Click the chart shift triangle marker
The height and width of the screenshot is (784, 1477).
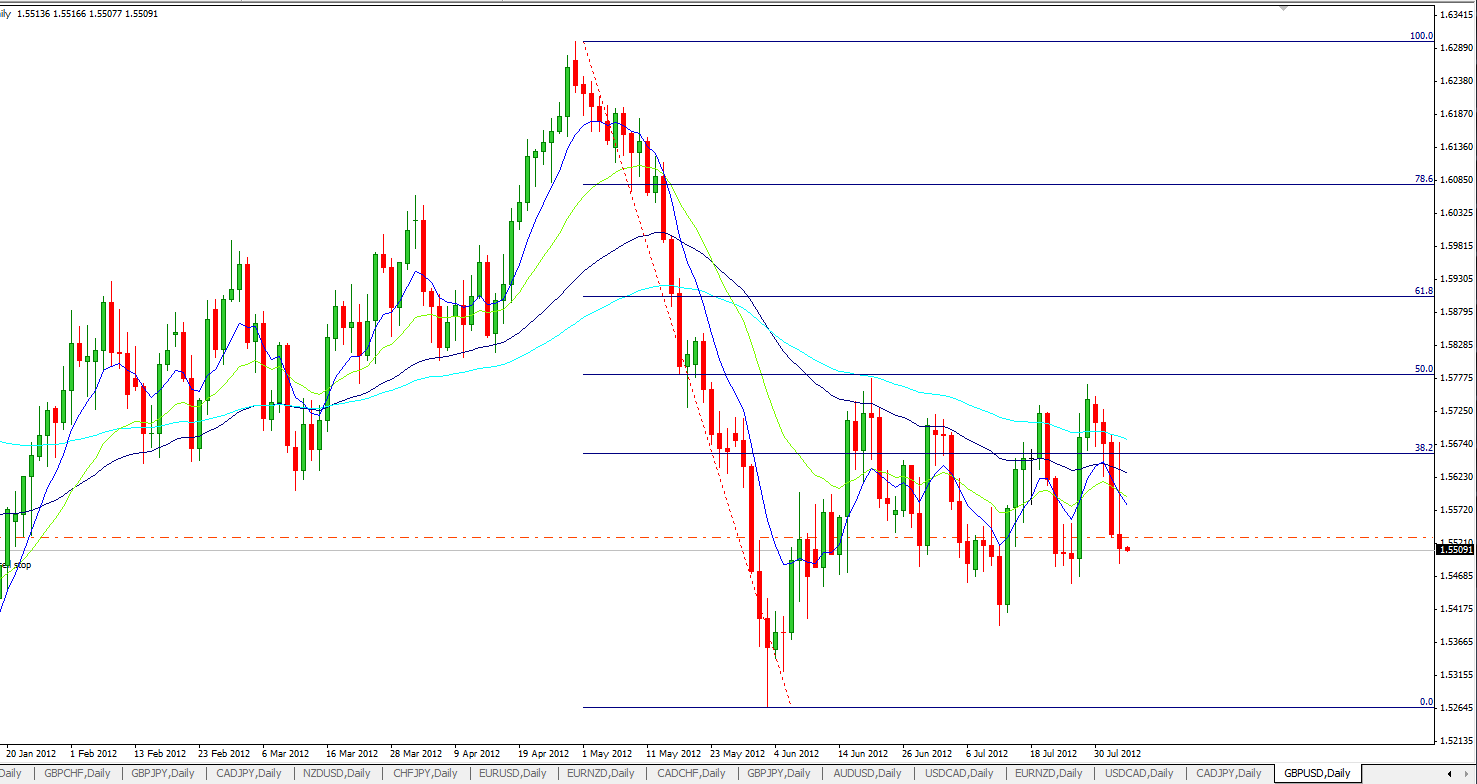1284,8
